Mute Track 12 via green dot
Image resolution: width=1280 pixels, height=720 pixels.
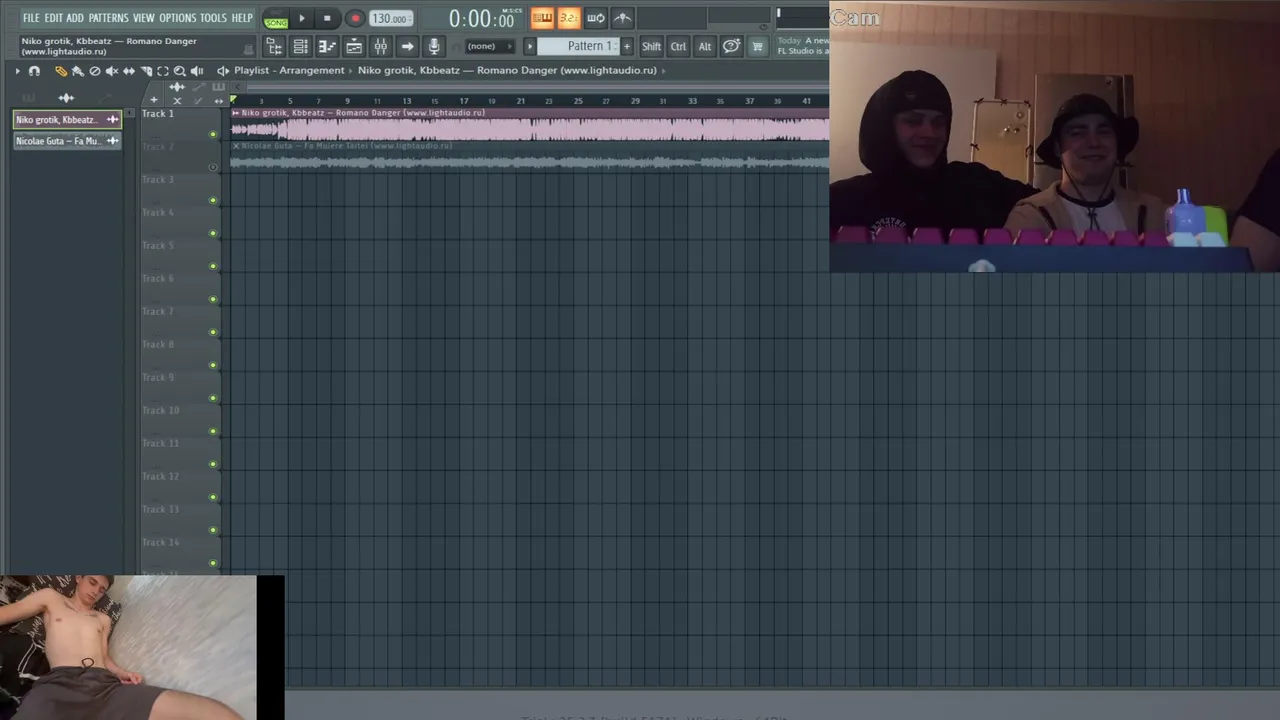pos(213,497)
